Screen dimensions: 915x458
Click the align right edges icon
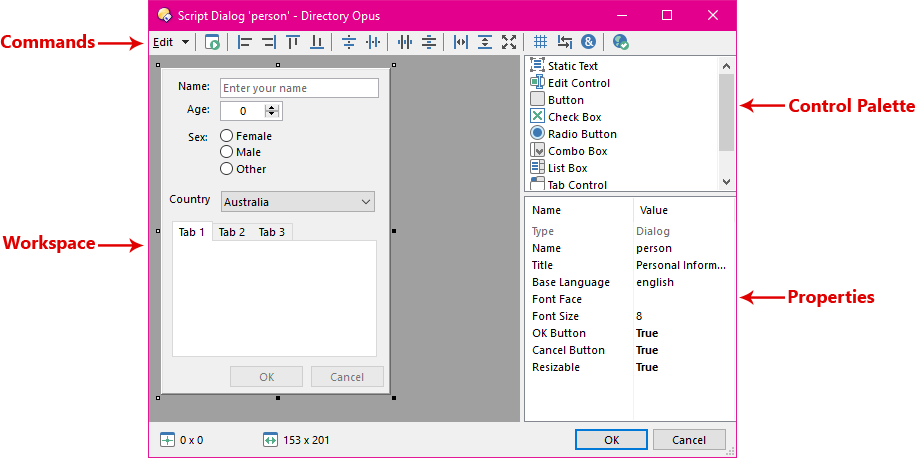click(x=268, y=42)
